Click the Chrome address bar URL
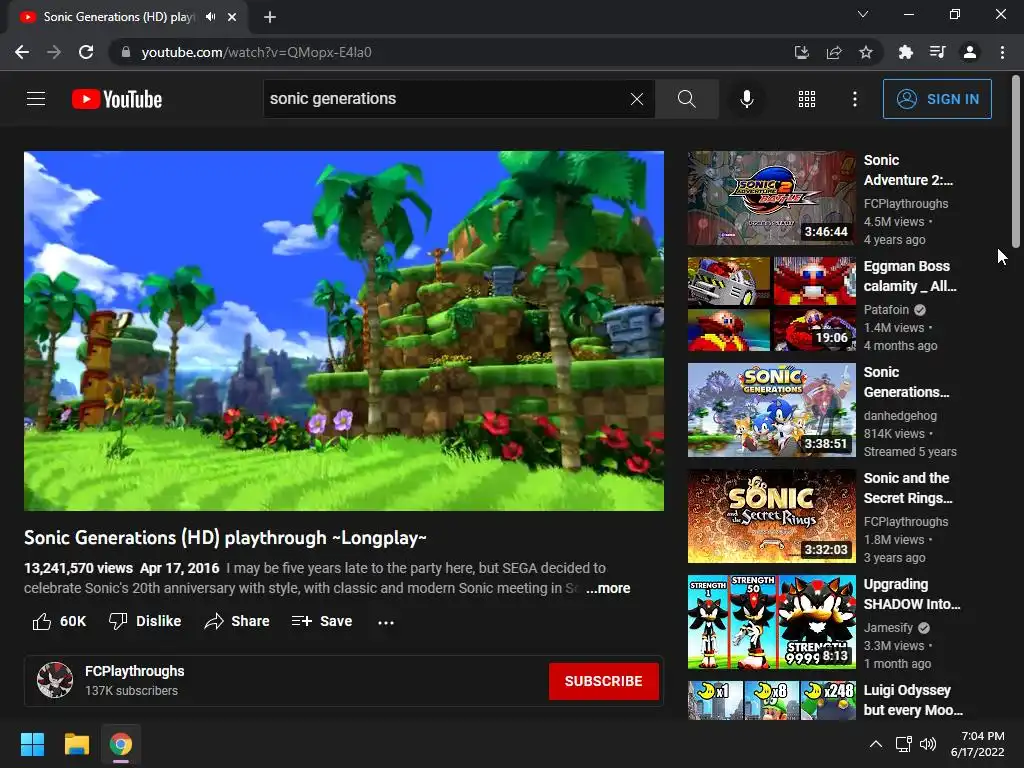Image resolution: width=1024 pixels, height=768 pixels. coord(256,52)
